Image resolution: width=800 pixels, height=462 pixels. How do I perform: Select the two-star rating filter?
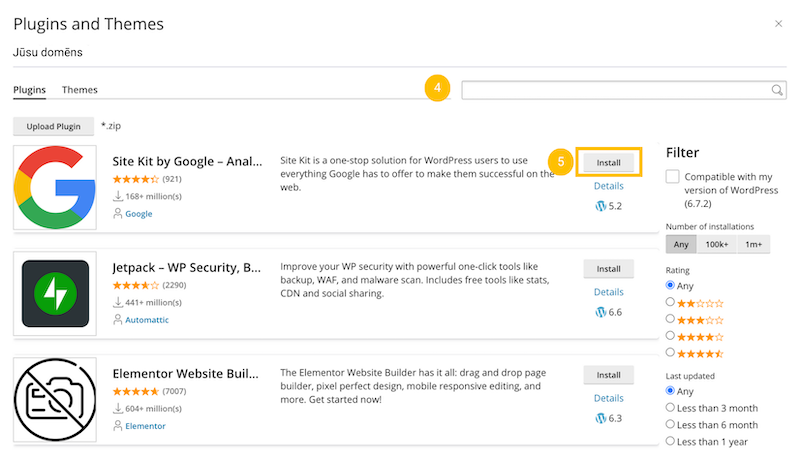click(671, 302)
